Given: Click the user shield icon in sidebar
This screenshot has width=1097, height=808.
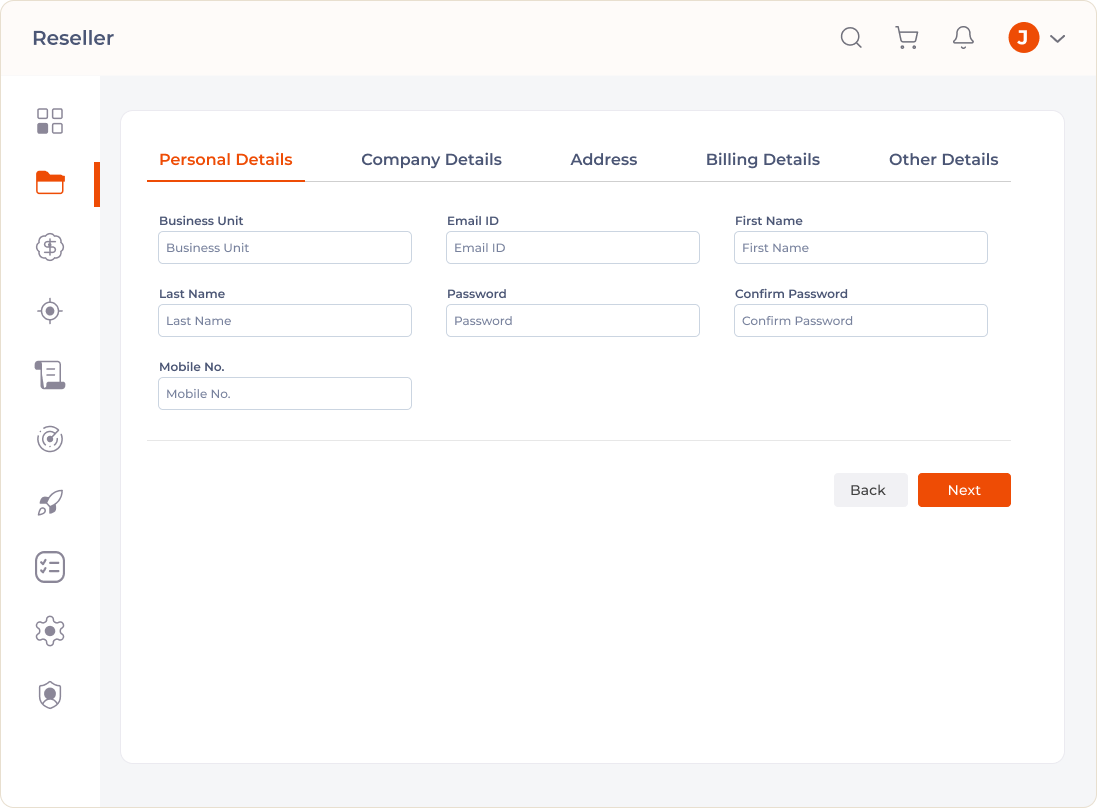Looking at the screenshot, I should (x=50, y=695).
